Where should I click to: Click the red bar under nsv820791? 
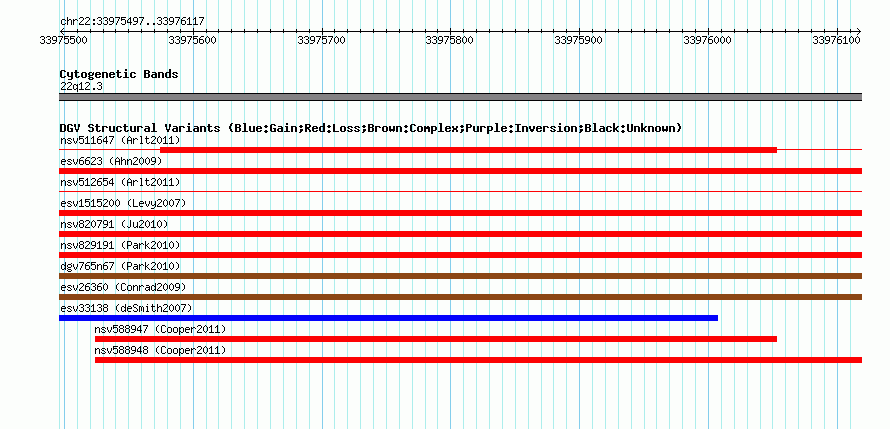(x=460, y=234)
